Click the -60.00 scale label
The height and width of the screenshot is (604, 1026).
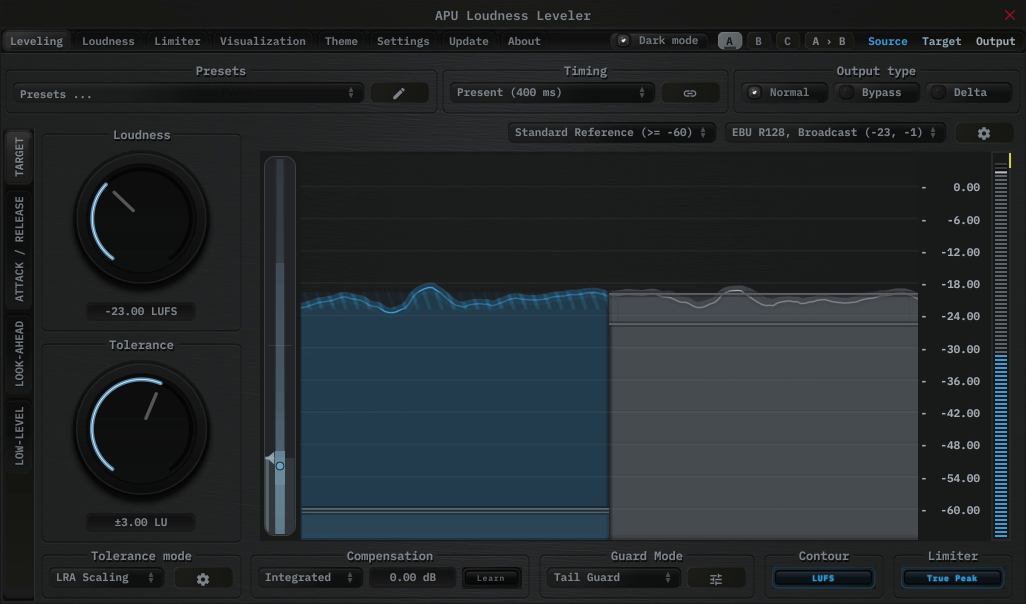click(x=960, y=510)
